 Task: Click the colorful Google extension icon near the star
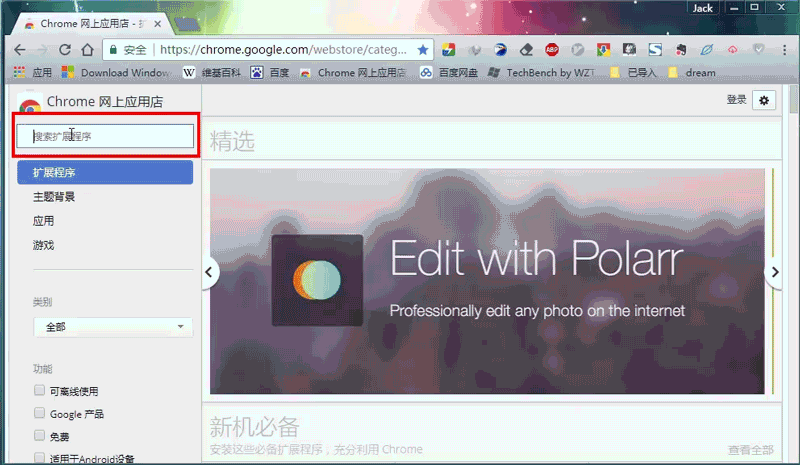448,50
